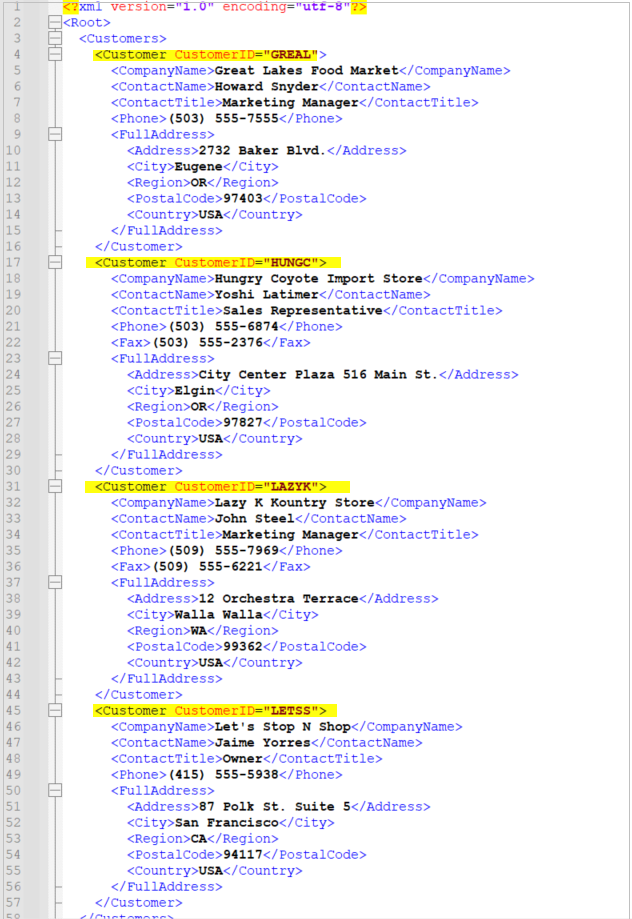This screenshot has width=632, height=919.
Task: Collapse the LETSS Customer node
Action: point(54,710)
